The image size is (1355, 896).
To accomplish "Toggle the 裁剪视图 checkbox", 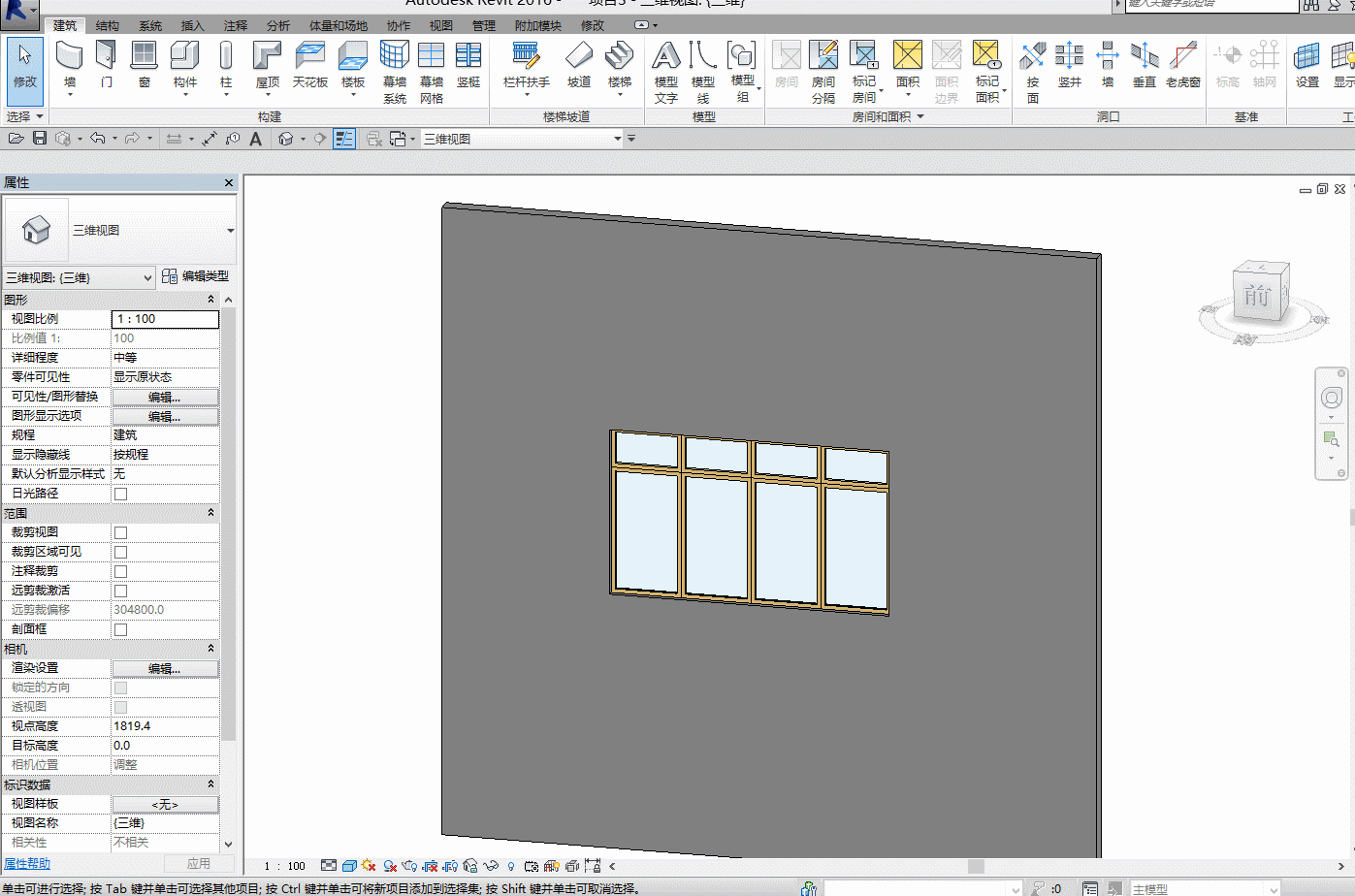I will pyautogui.click(x=121, y=532).
